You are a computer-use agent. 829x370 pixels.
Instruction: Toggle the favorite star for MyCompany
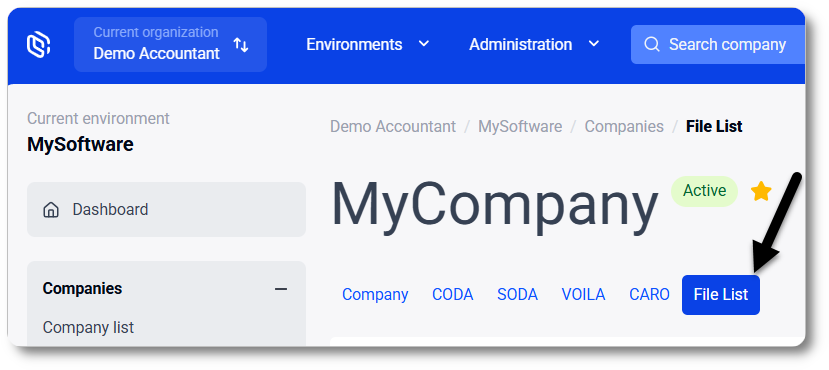click(x=761, y=191)
